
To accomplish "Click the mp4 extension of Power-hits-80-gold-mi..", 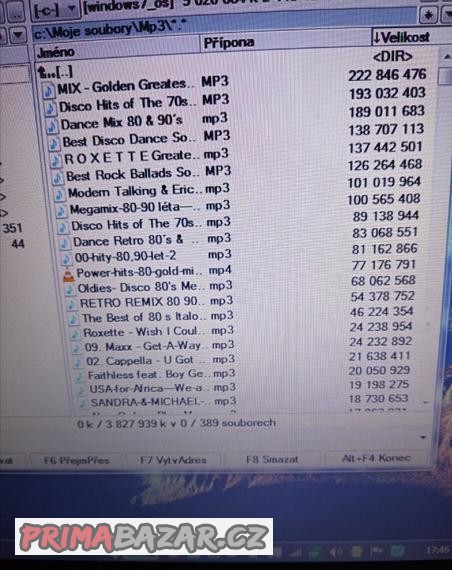I will pyautogui.click(x=220, y=270).
